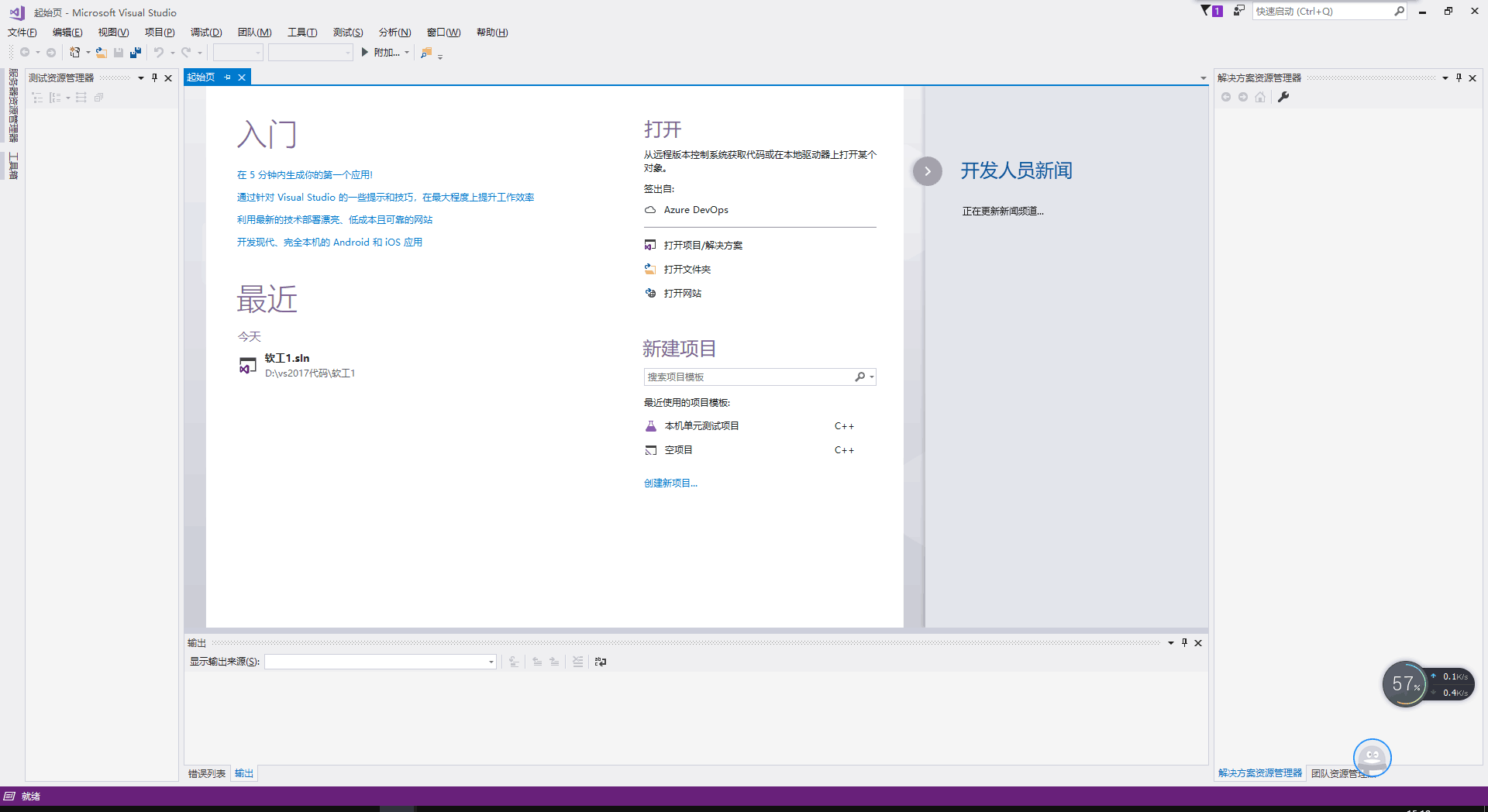Open the solution configurations dropdown

point(238,53)
